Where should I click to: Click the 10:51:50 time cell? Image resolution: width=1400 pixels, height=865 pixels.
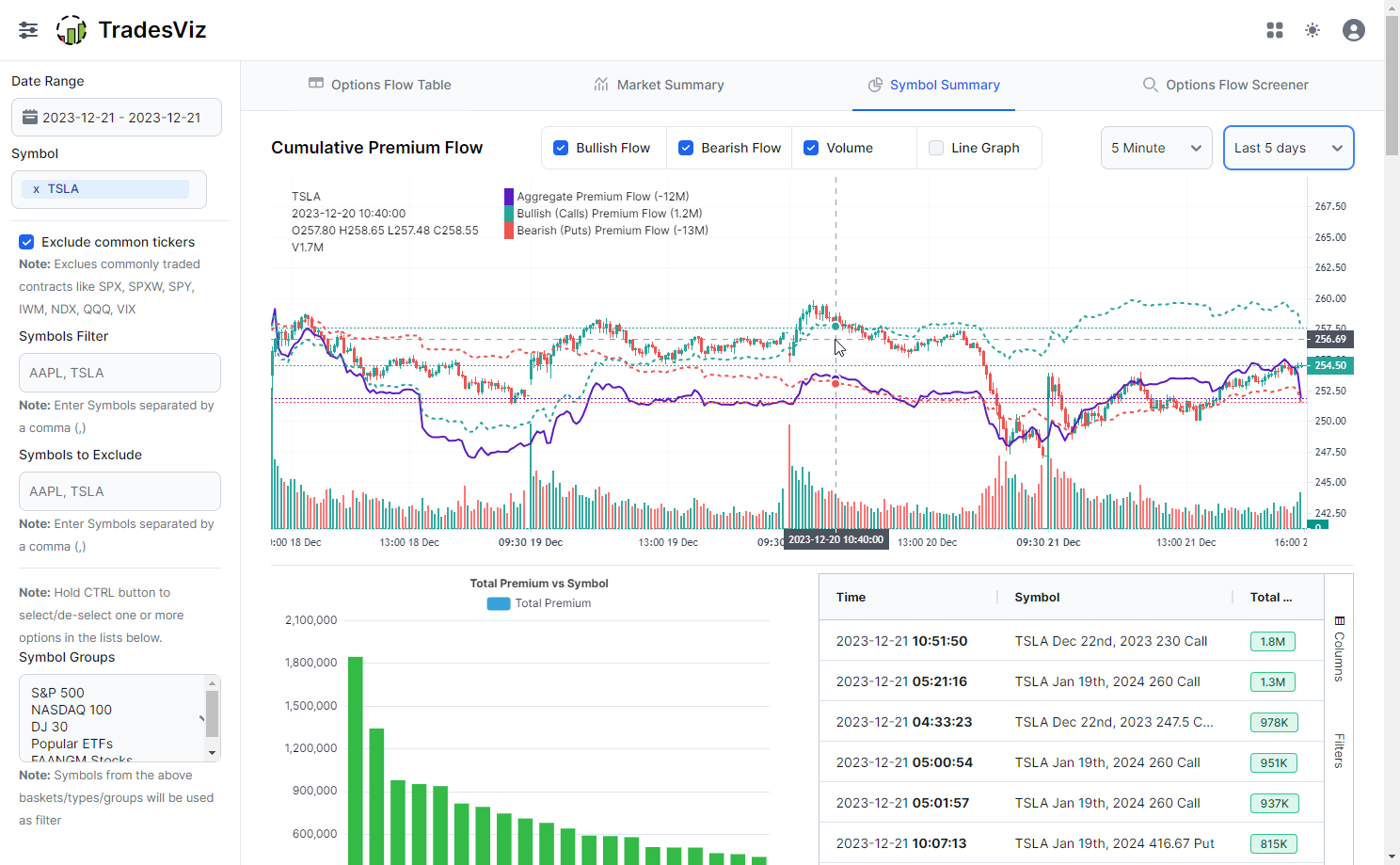pyautogui.click(x=940, y=641)
